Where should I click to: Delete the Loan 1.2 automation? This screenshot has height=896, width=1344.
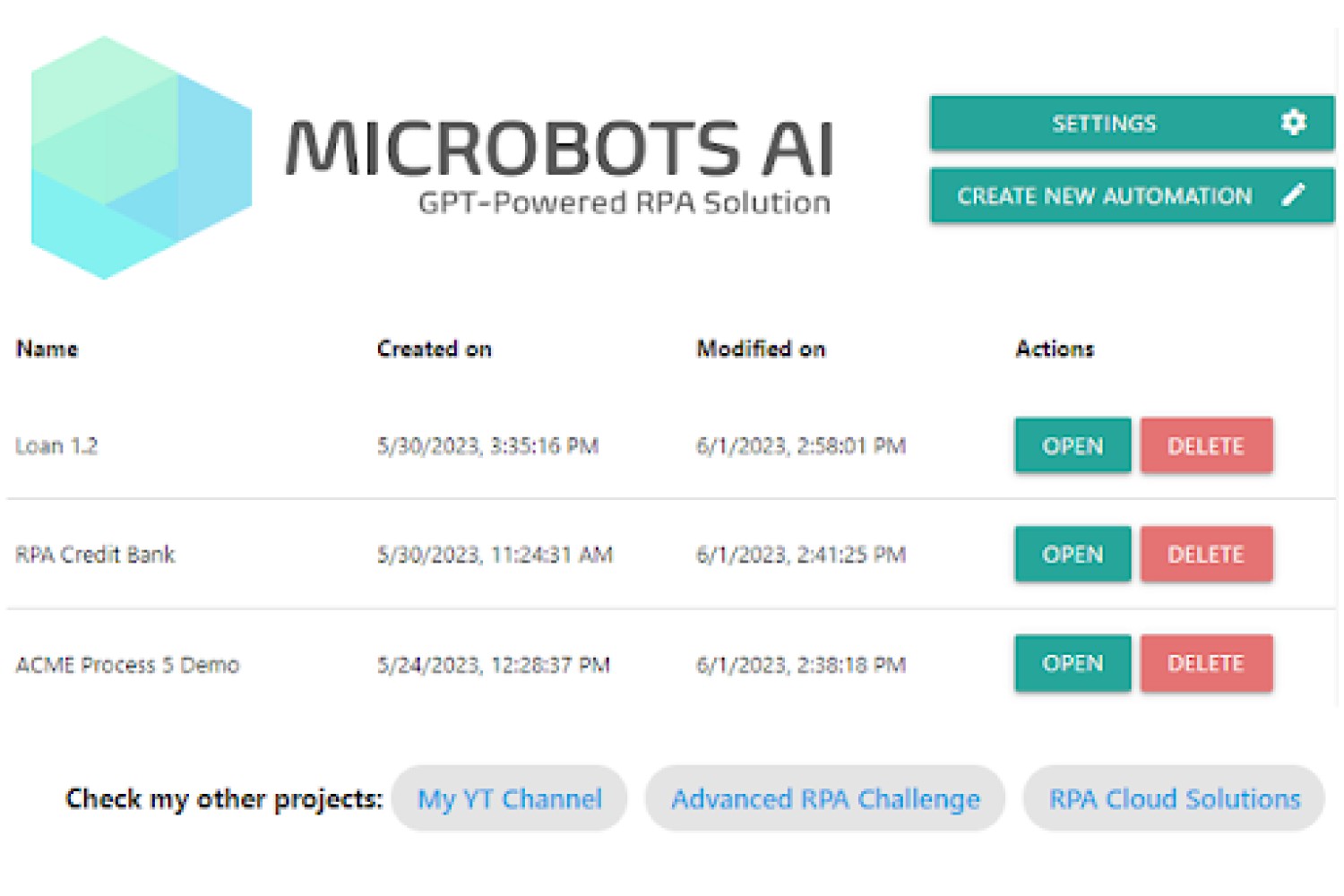[1206, 445]
